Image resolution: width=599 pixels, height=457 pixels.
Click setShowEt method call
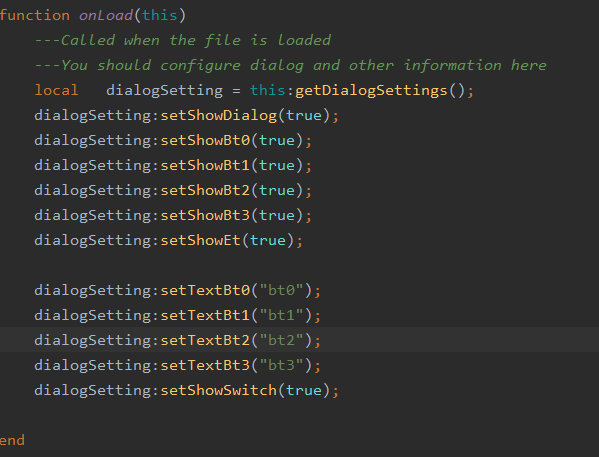tap(200, 240)
